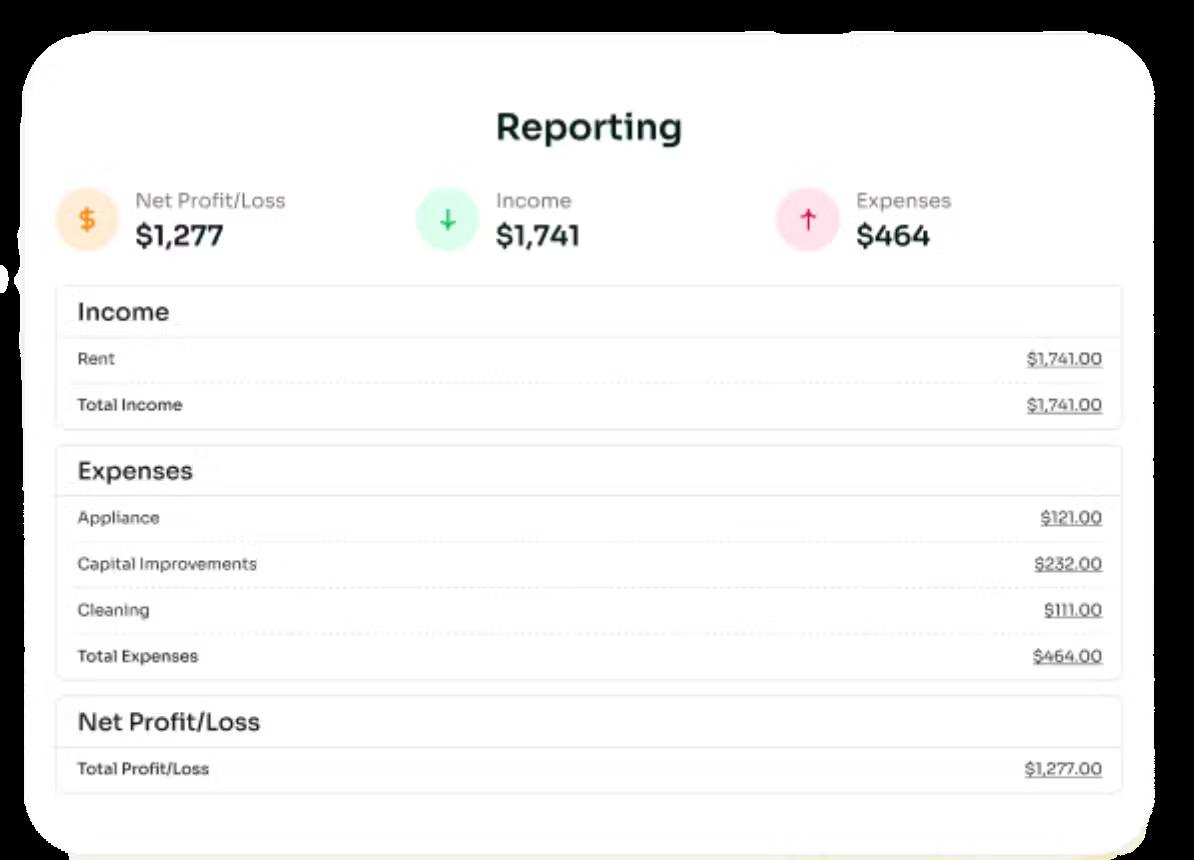
Task: Select the Expenses section header in table
Action: pos(135,471)
